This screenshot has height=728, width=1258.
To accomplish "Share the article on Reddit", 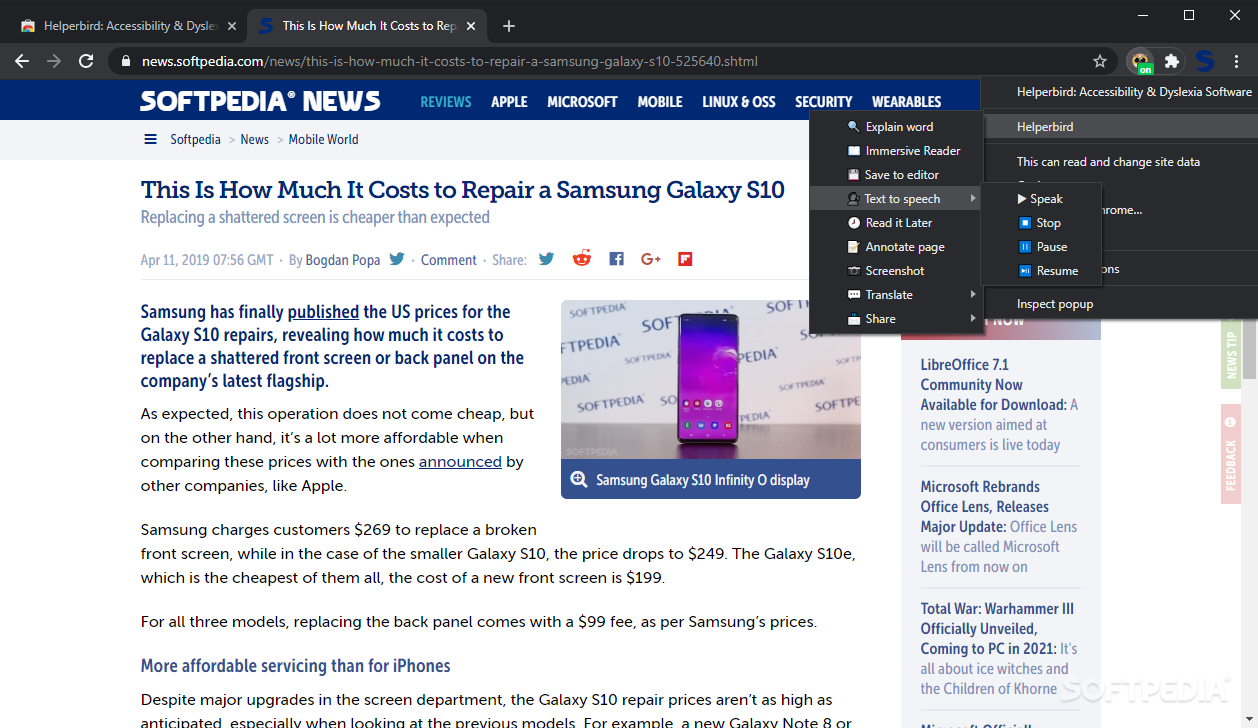I will [x=581, y=259].
